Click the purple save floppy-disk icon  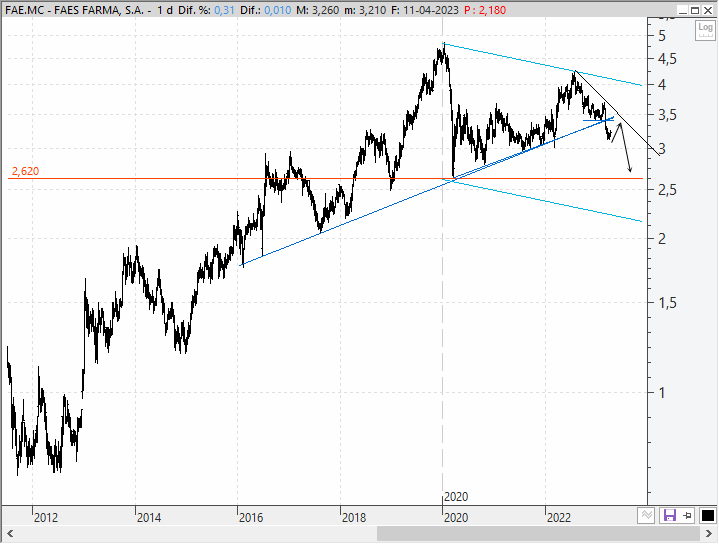pos(669,515)
